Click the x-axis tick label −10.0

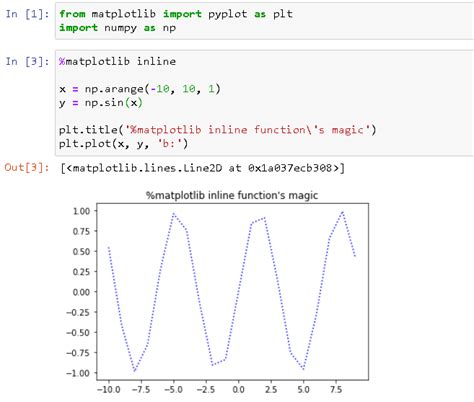109,389
